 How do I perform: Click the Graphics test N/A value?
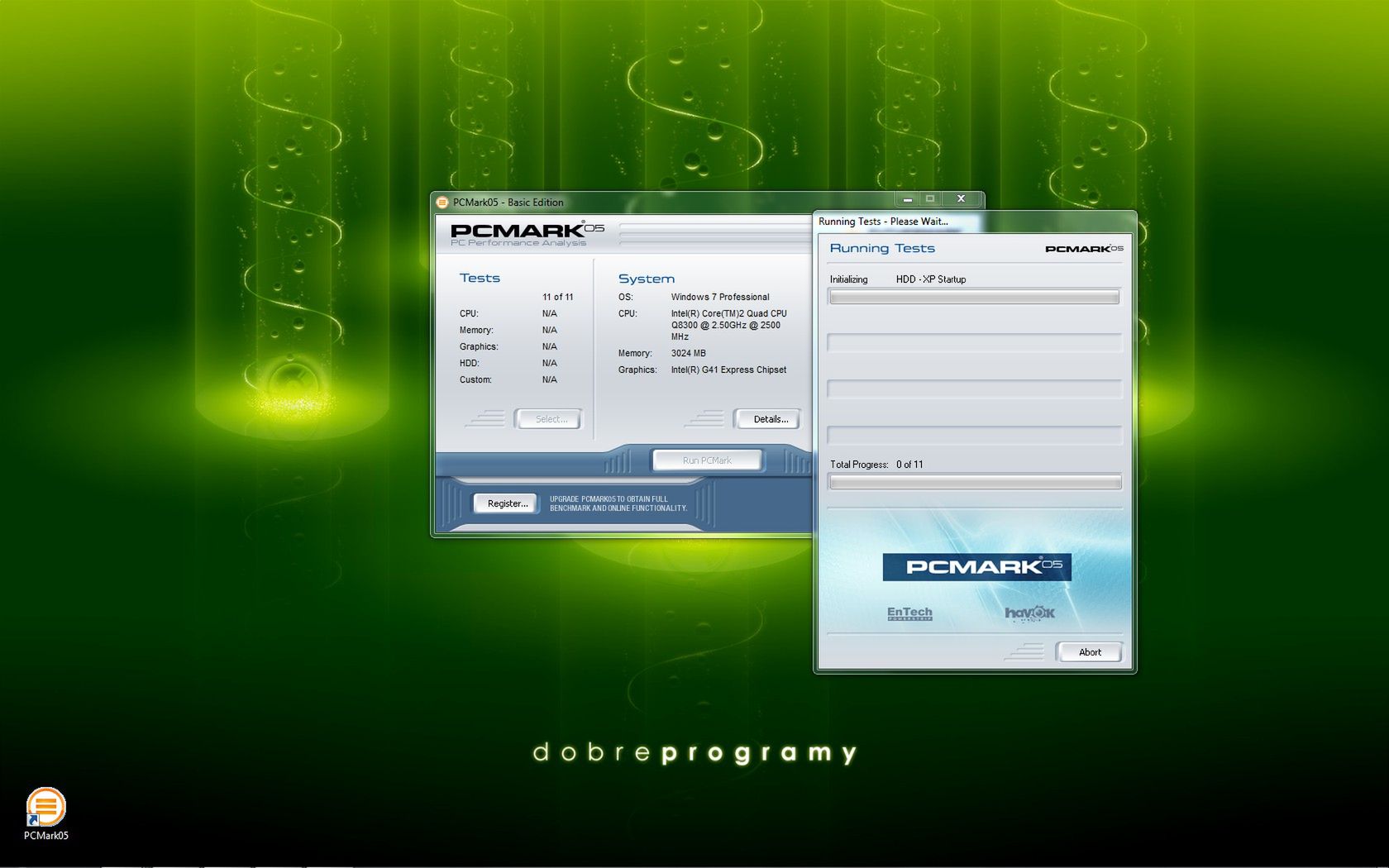tap(549, 346)
